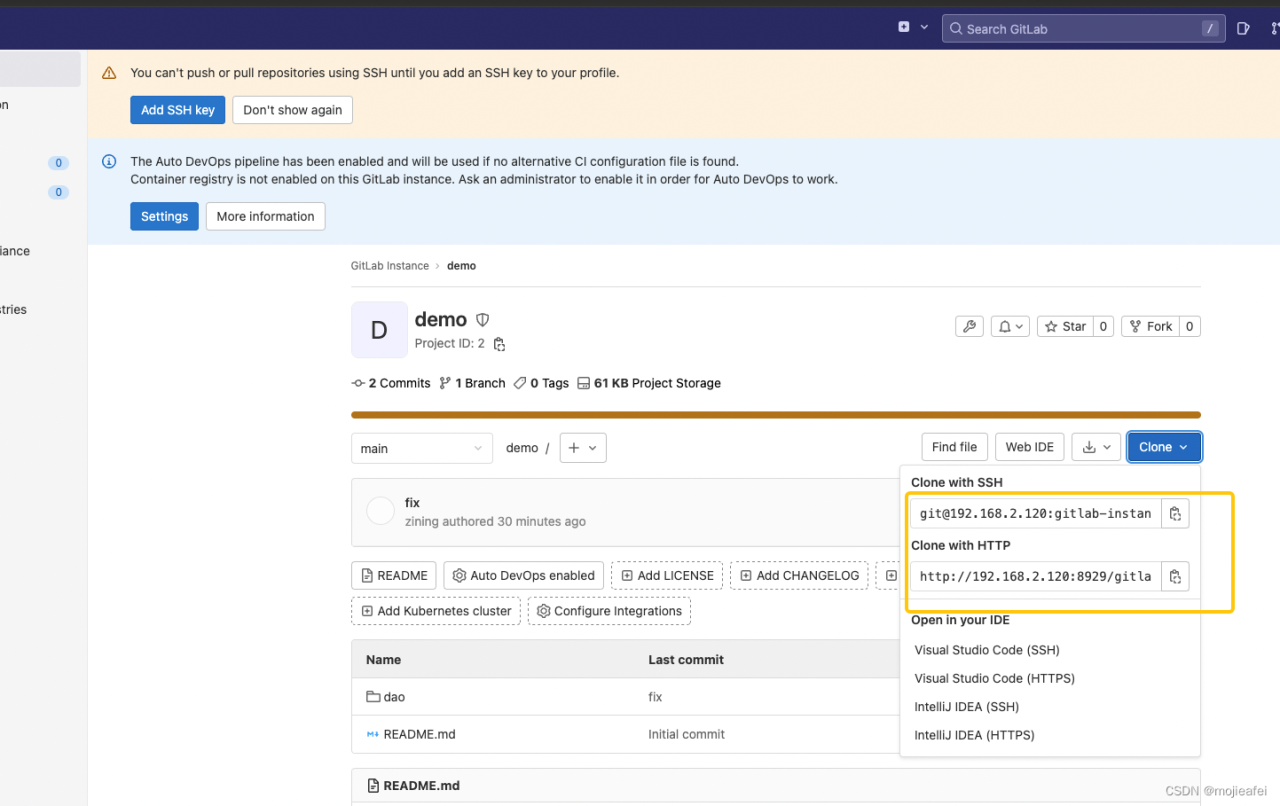Click the create new plus icon in navbar
Image resolution: width=1280 pixels, height=806 pixels.
tap(905, 28)
